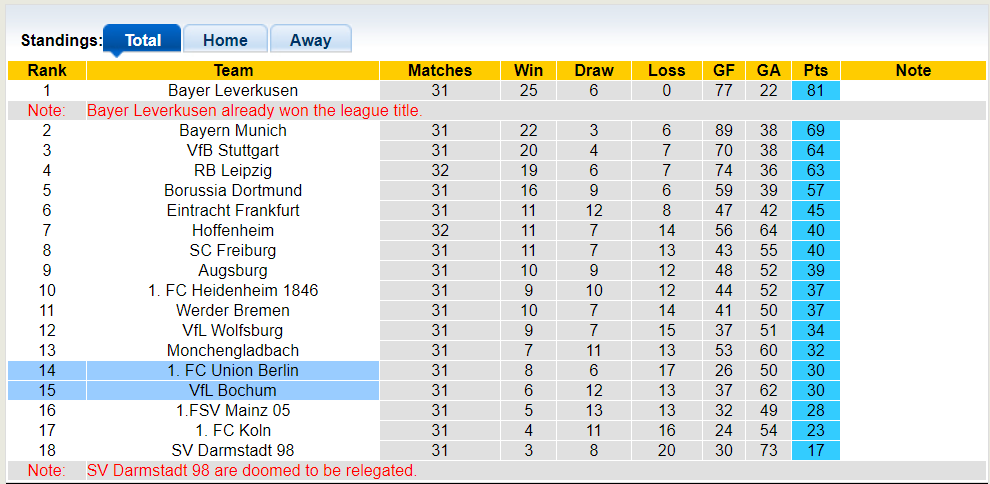This screenshot has height=484, width=990.
Task: Open SV Darmstadt 98 team link
Action: pos(233,450)
